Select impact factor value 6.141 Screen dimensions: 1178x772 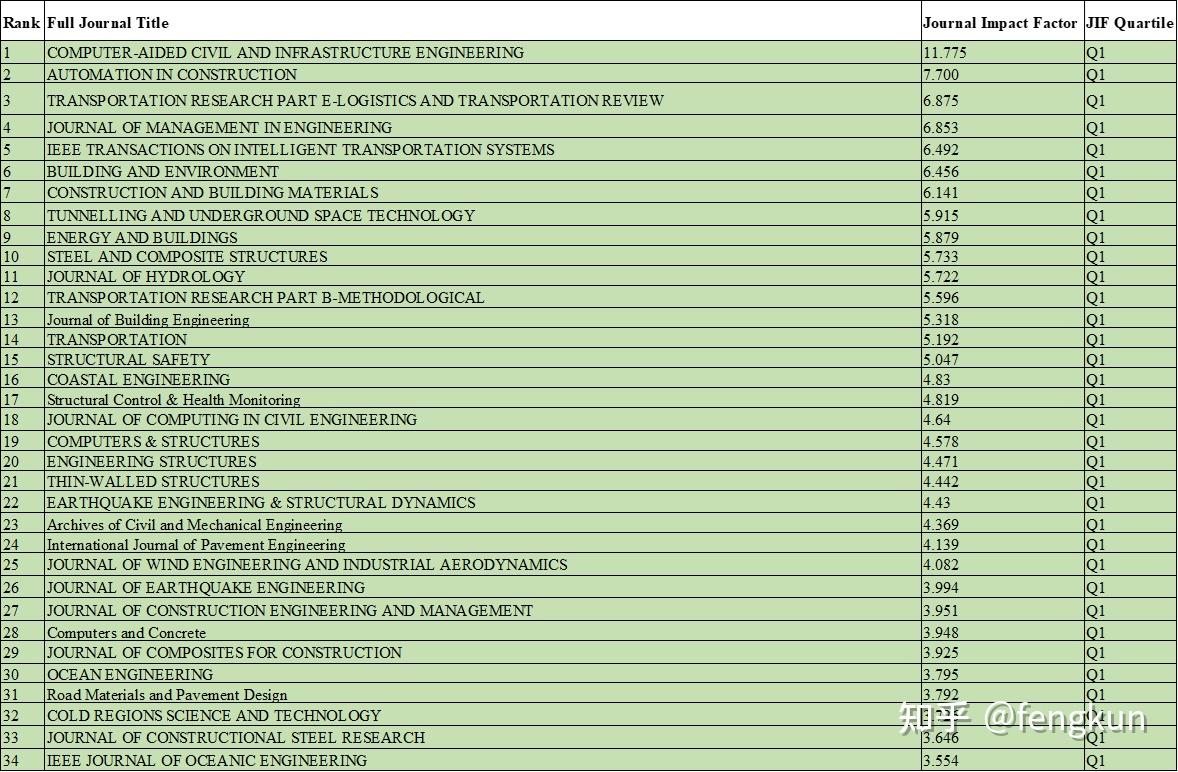[x=941, y=192]
